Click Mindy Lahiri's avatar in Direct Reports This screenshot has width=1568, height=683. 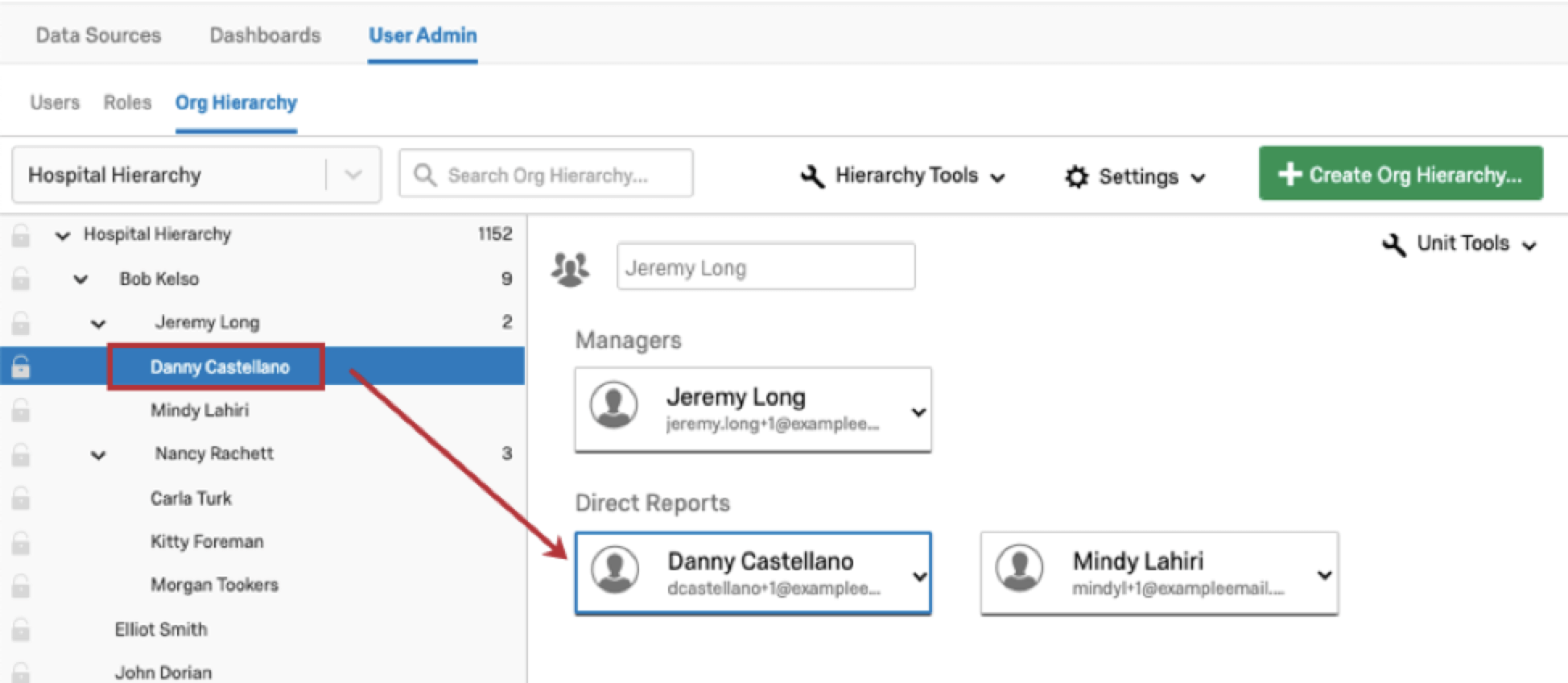[1020, 569]
